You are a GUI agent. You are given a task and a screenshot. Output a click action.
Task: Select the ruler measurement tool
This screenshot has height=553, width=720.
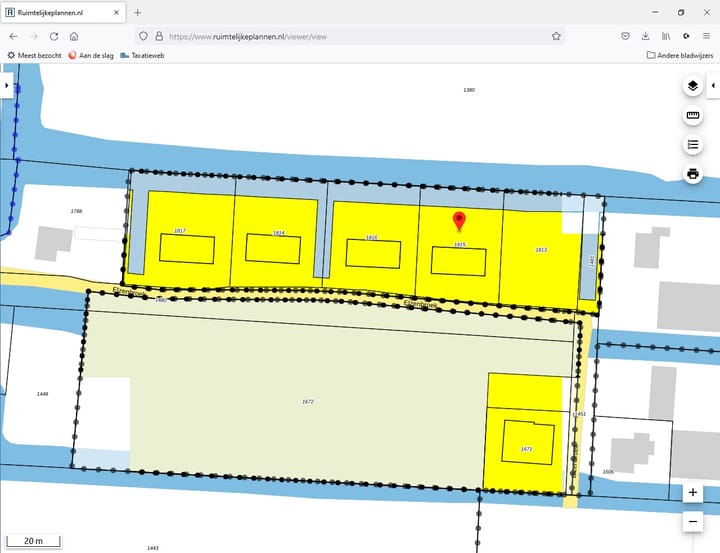[x=692, y=116]
